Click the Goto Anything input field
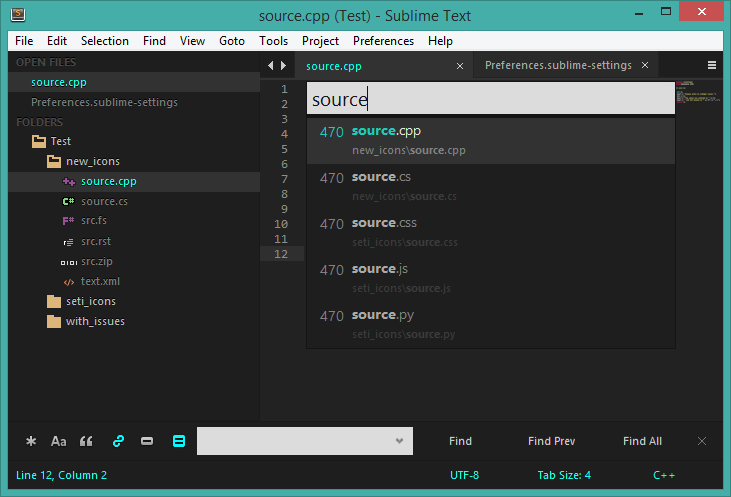The width and height of the screenshot is (731, 497). pyautogui.click(x=490, y=98)
